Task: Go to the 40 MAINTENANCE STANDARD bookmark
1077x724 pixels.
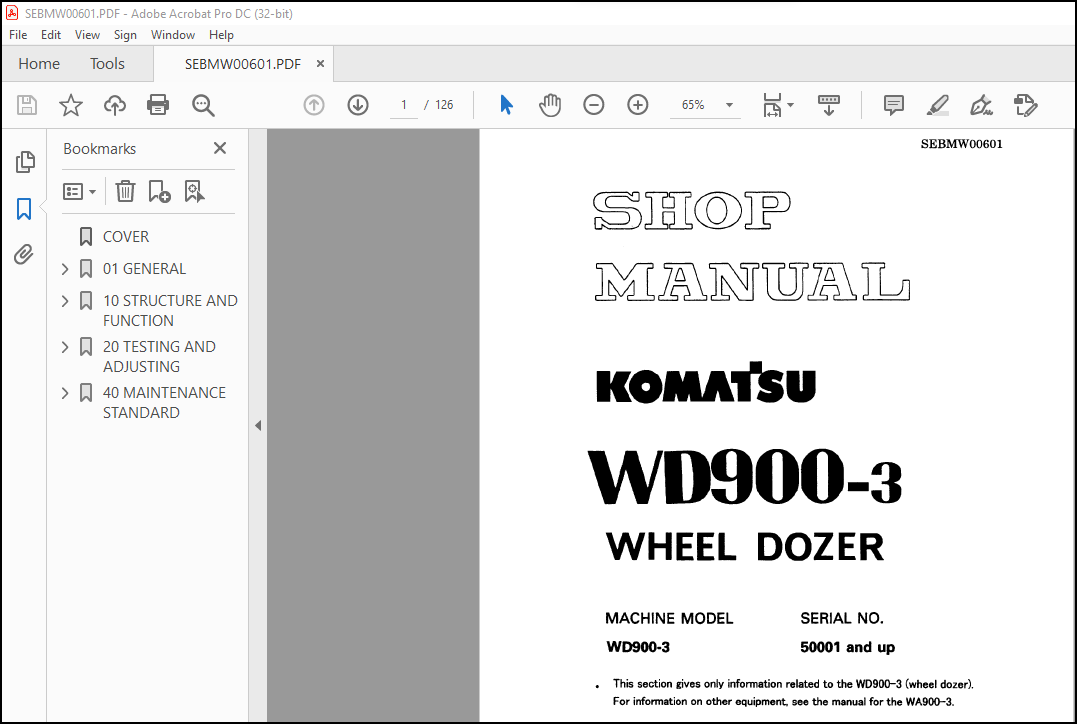Action: pos(164,403)
